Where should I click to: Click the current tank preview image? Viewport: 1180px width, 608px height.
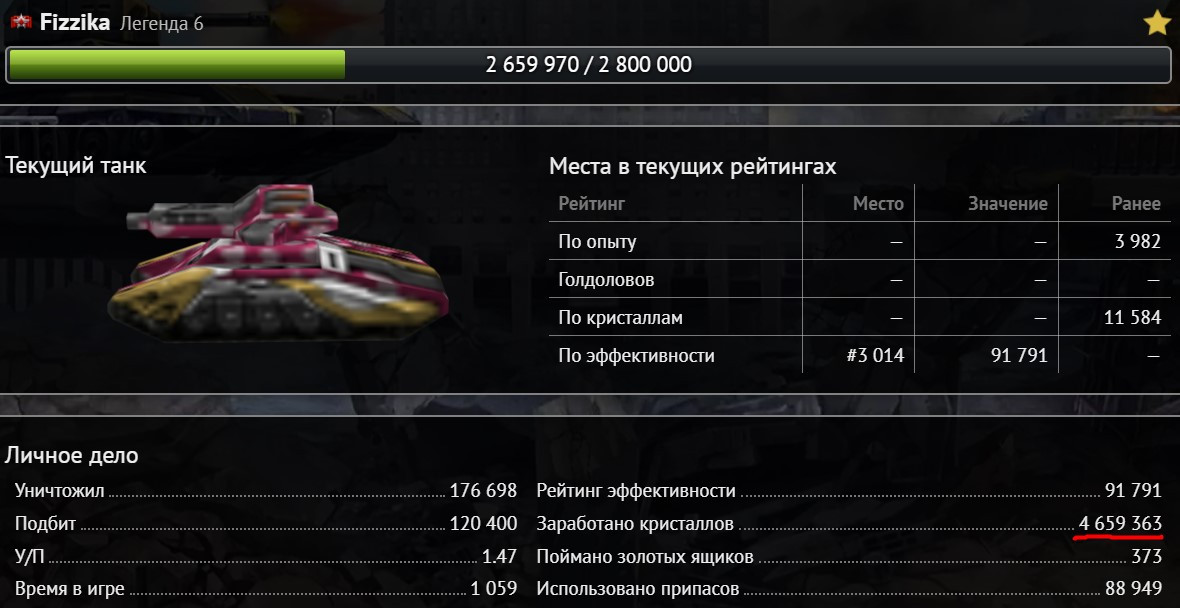pyautogui.click(x=278, y=262)
